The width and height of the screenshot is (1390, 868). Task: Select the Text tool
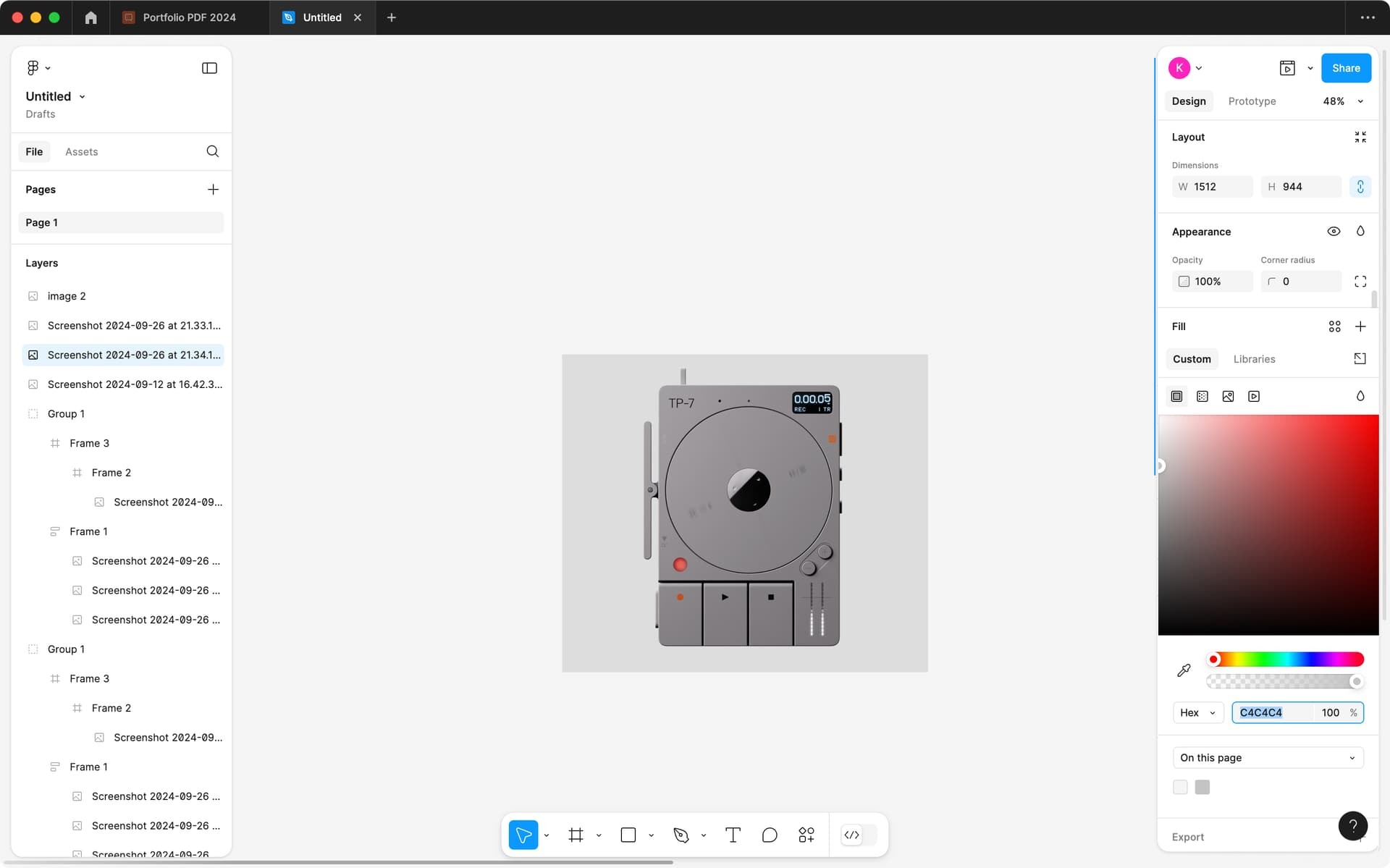[x=733, y=835]
